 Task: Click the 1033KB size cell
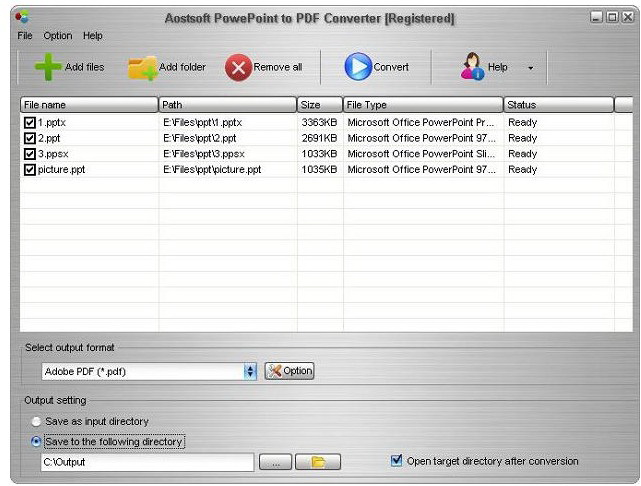(319, 154)
